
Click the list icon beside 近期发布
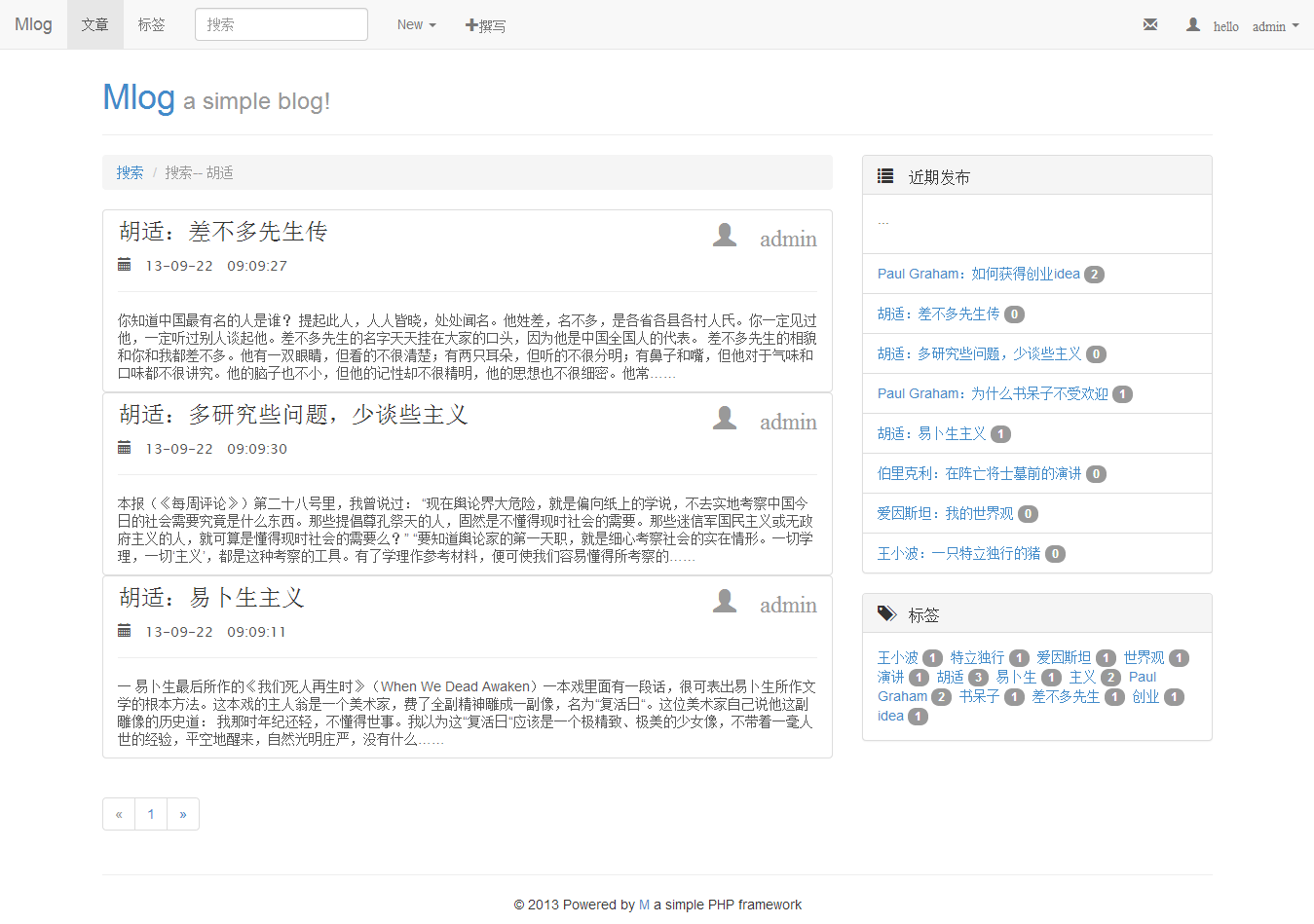pos(885,176)
